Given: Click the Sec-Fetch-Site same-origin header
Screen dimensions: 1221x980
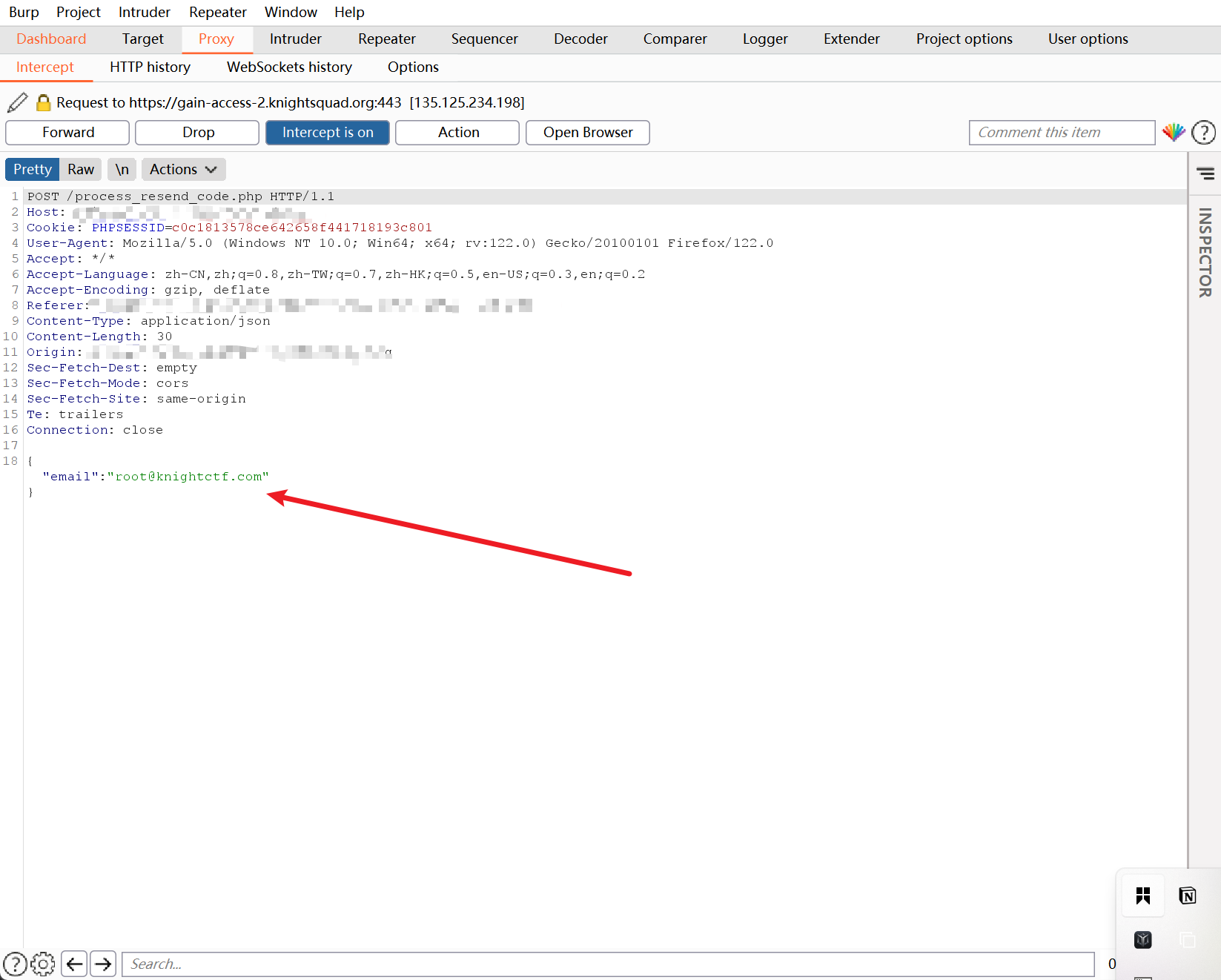Looking at the screenshot, I should click(x=136, y=399).
